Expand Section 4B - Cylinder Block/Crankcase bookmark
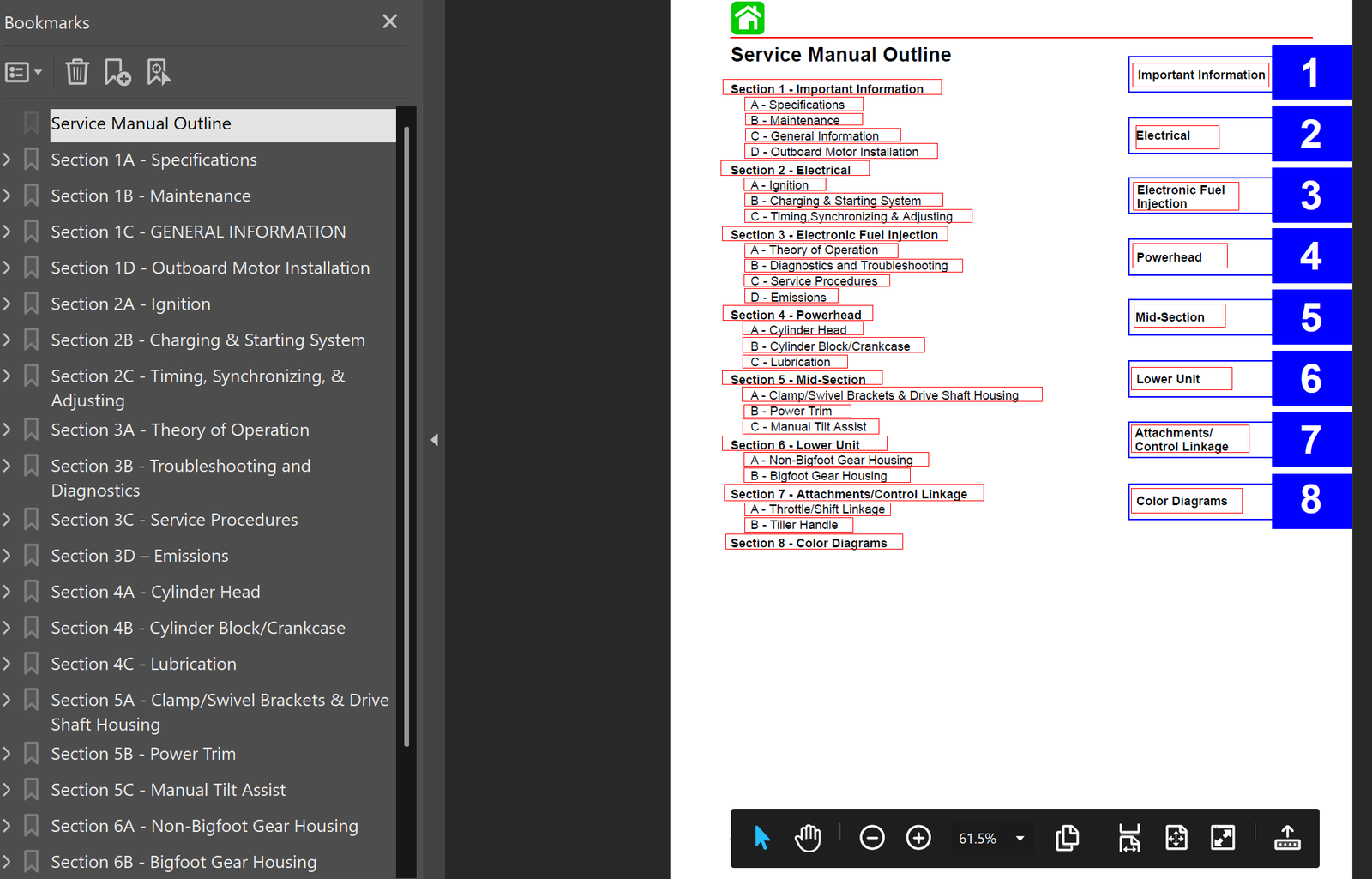 [x=7, y=628]
